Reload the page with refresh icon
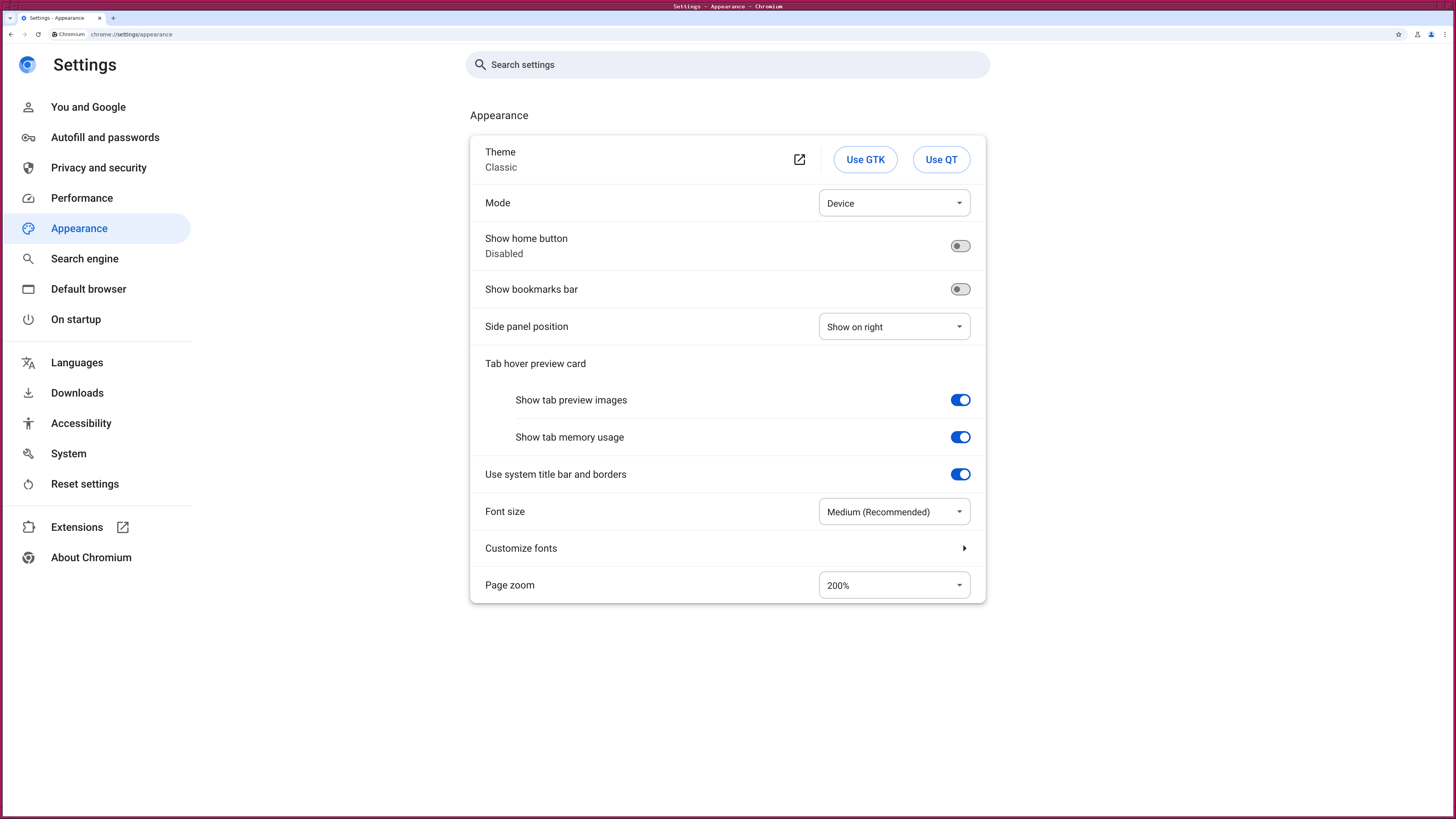Viewport: 1456px width, 819px height. click(38, 35)
